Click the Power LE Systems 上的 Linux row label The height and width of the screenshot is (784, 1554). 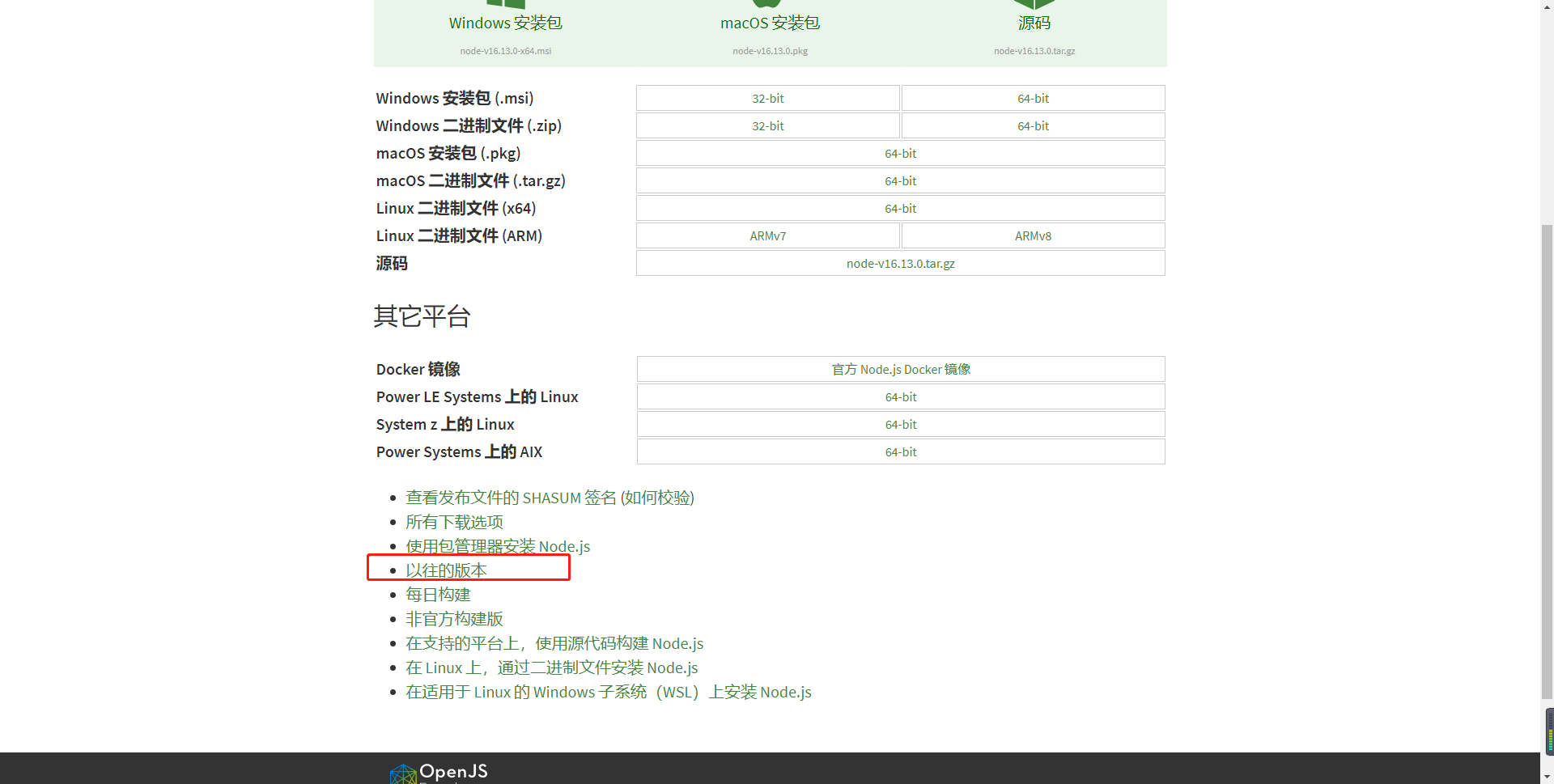tap(477, 396)
